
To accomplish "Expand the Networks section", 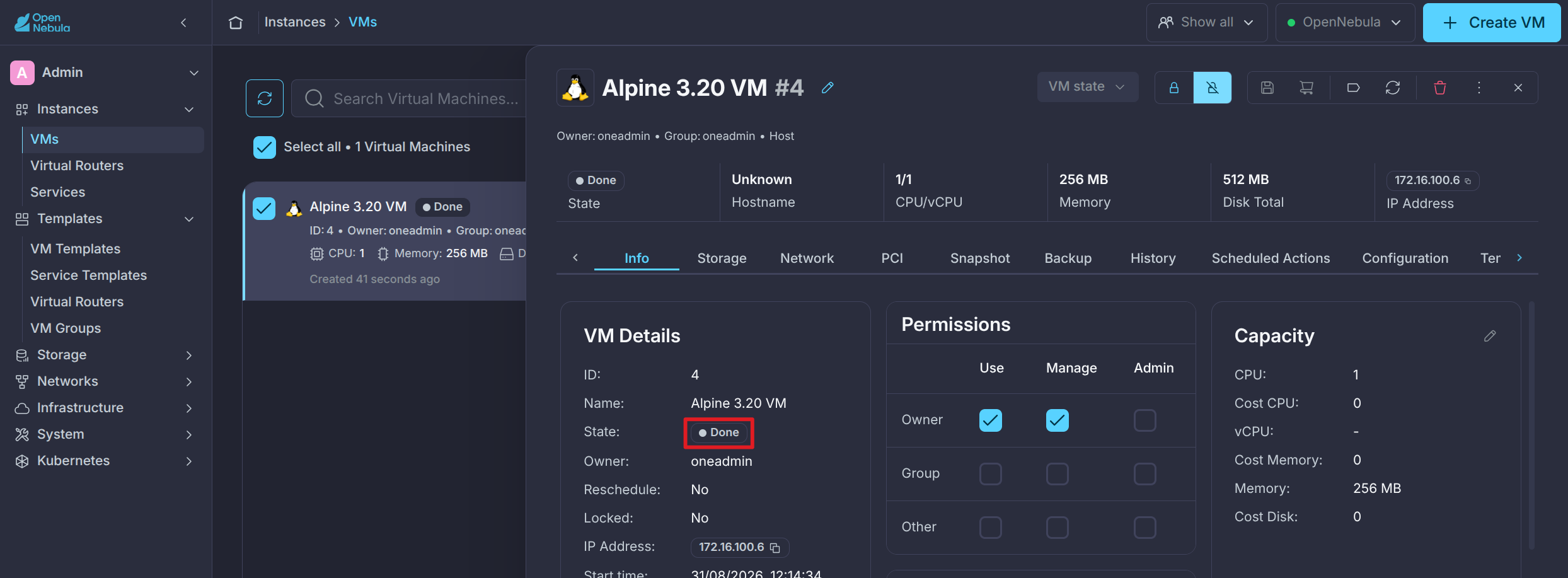I will (189, 382).
